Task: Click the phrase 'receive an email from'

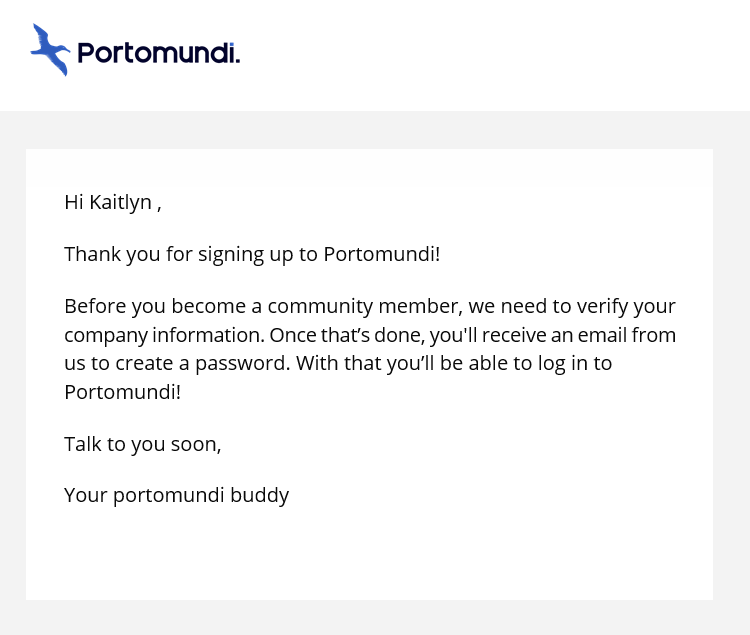Action: click(x=579, y=335)
